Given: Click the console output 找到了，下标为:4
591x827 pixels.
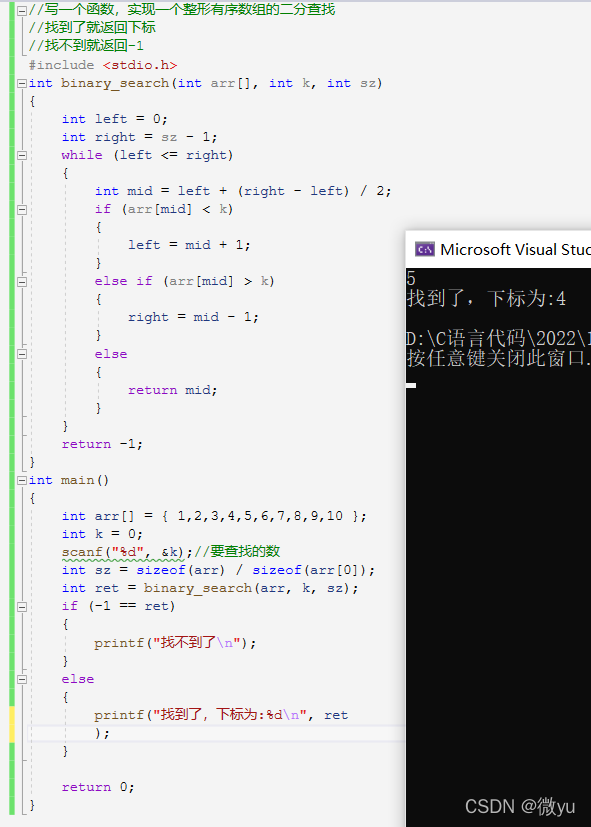Looking at the screenshot, I should click(x=486, y=299).
